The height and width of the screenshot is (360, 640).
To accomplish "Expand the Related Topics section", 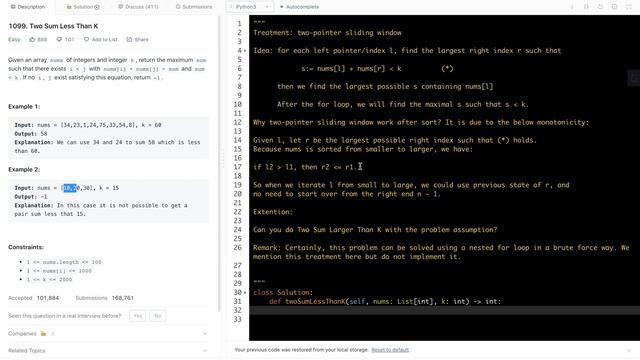I will [205, 351].
